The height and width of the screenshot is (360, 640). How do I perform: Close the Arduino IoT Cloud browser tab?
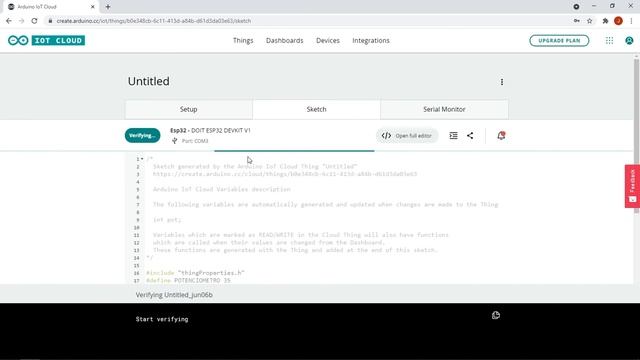click(93, 7)
